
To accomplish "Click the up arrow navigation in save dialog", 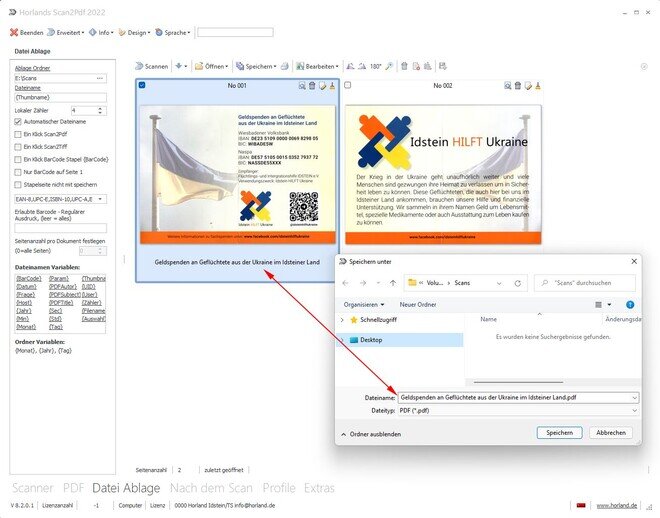I will 392,283.
